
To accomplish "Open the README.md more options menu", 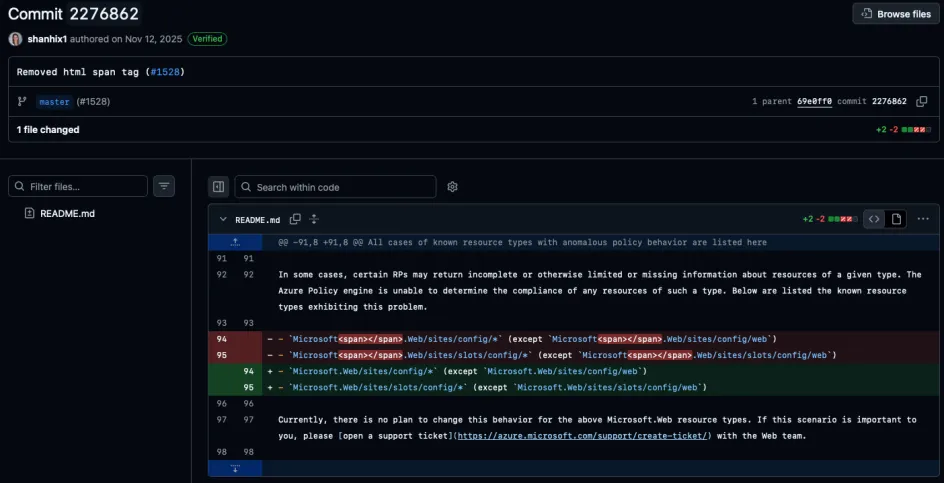I will pyautogui.click(x=923, y=219).
